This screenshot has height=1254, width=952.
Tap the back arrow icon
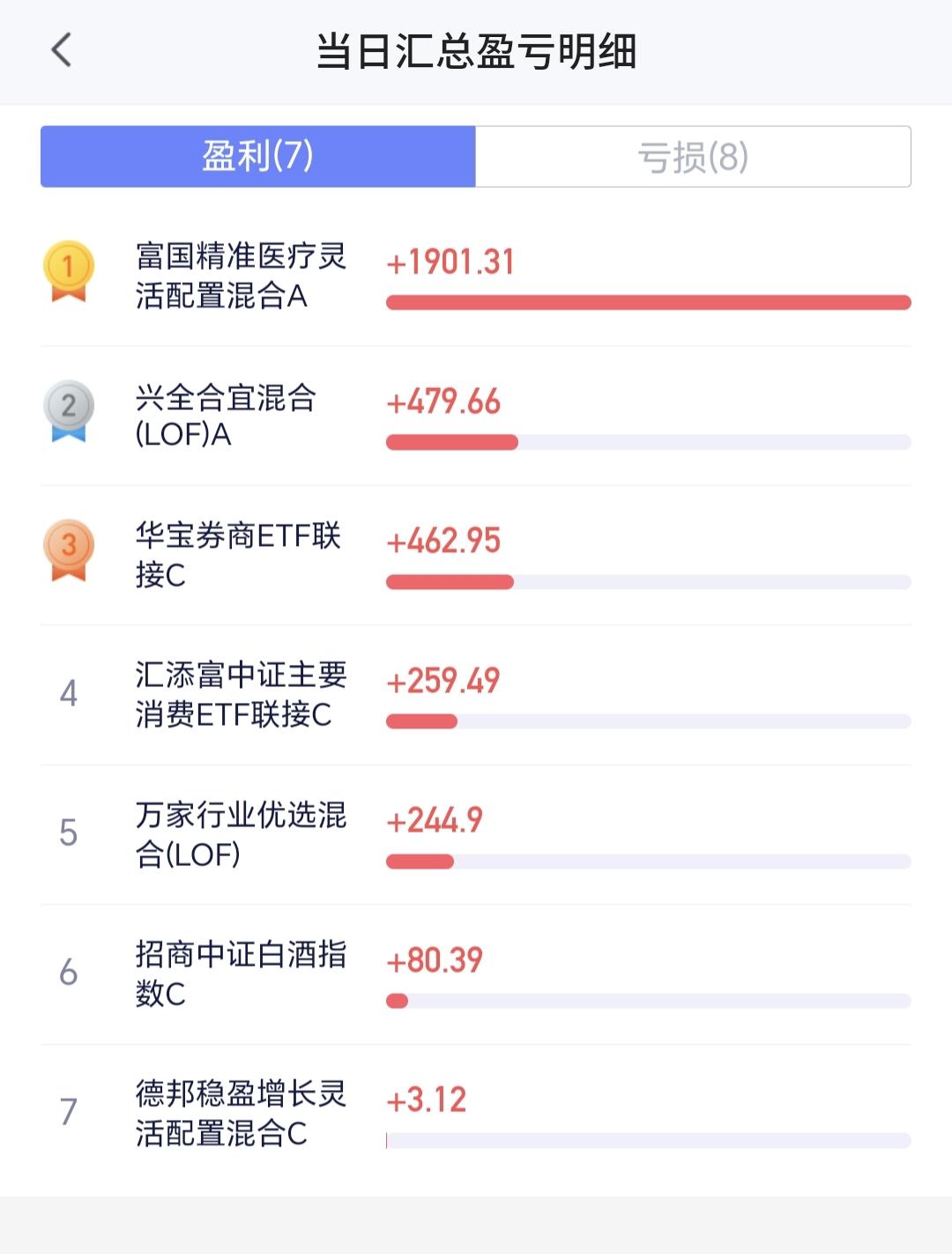click(x=61, y=50)
